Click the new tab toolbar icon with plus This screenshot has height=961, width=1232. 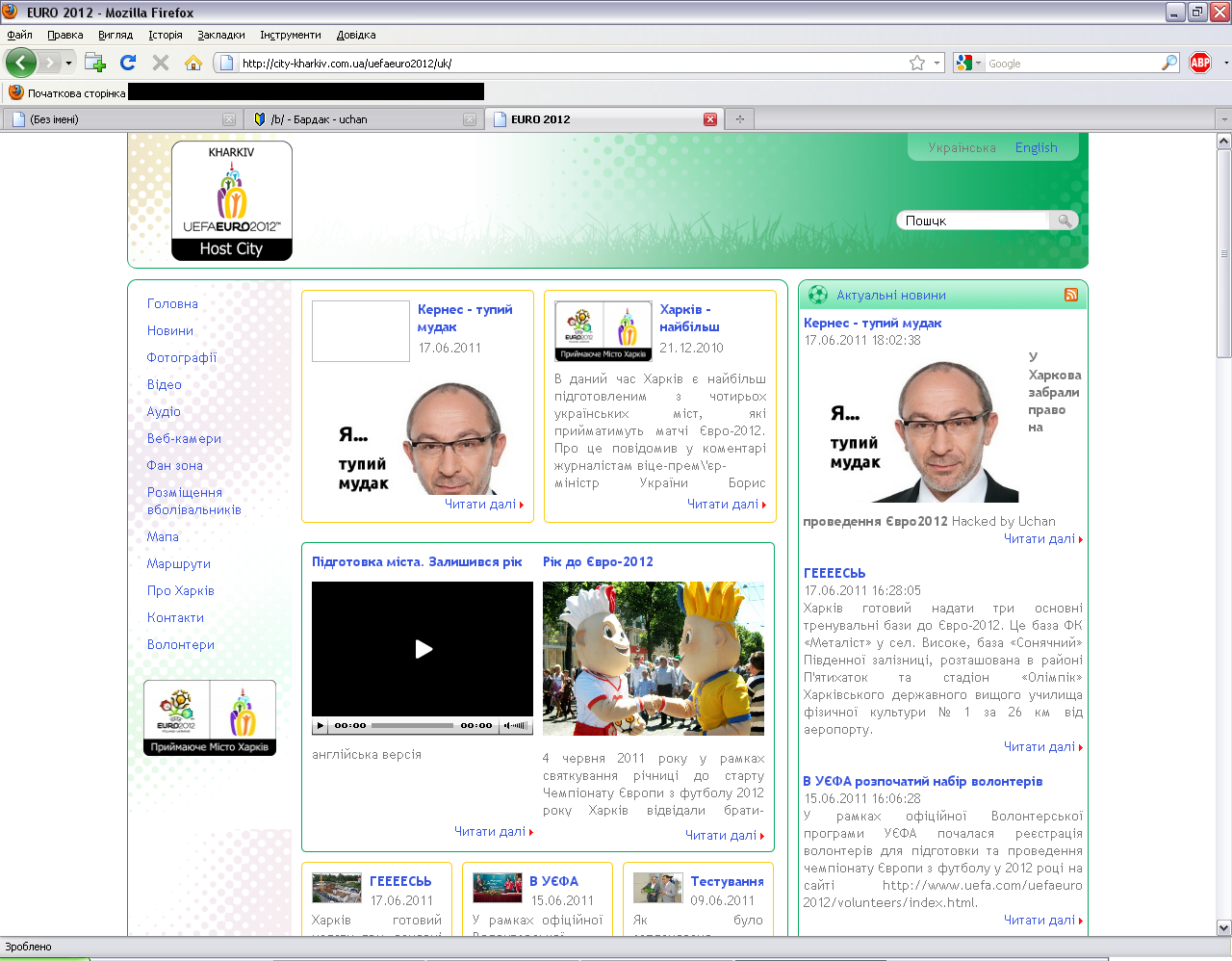[94, 63]
